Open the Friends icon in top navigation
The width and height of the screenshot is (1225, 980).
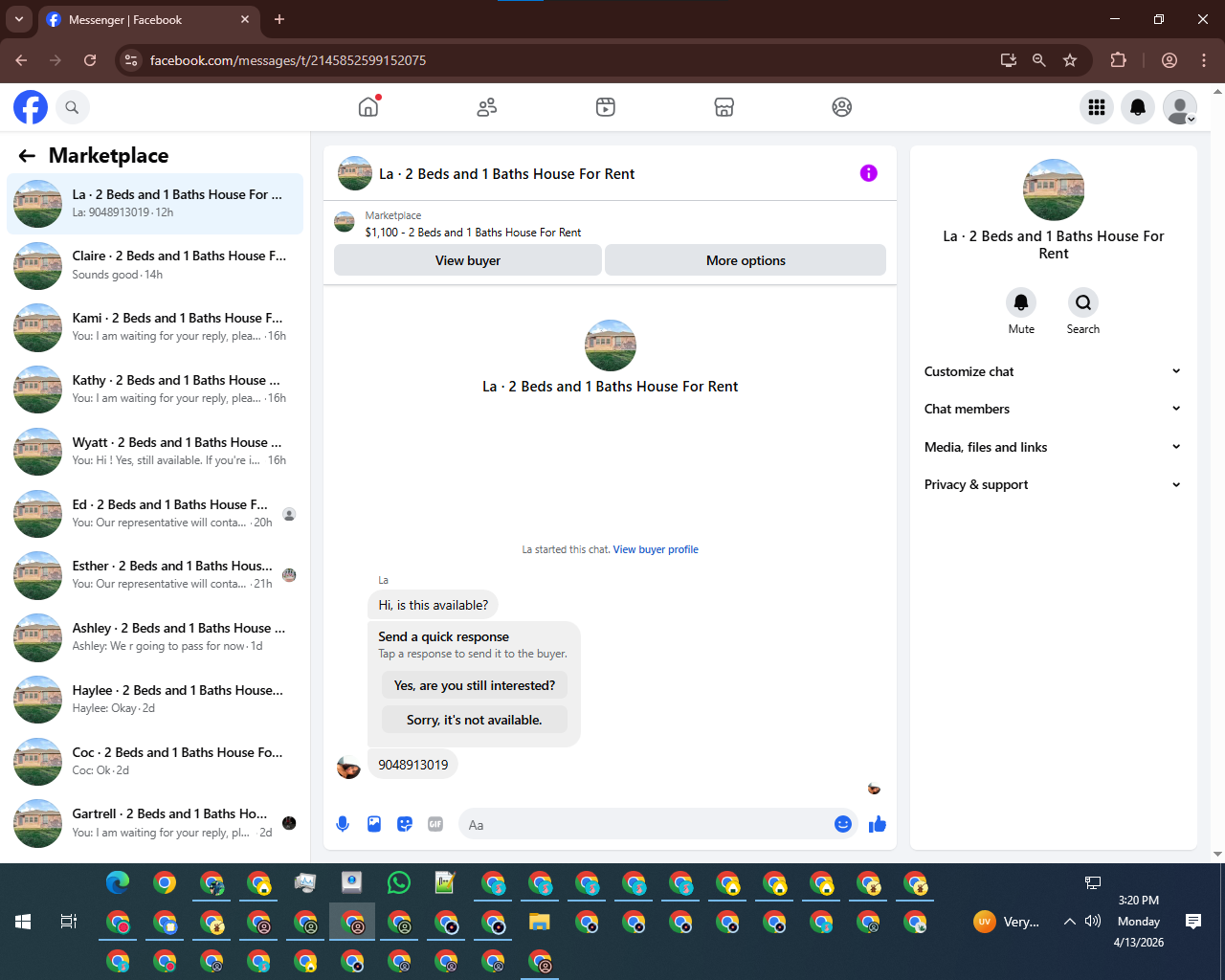[x=487, y=107]
